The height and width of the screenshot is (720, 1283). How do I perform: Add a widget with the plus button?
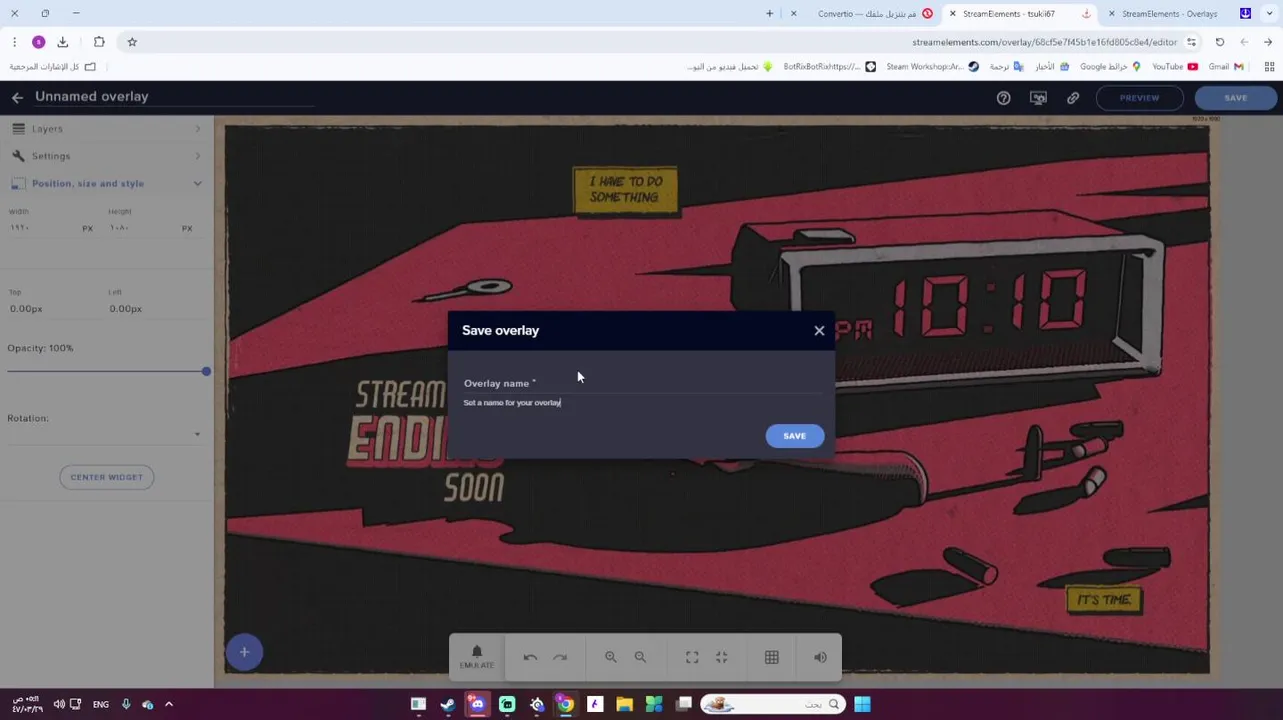point(244,652)
